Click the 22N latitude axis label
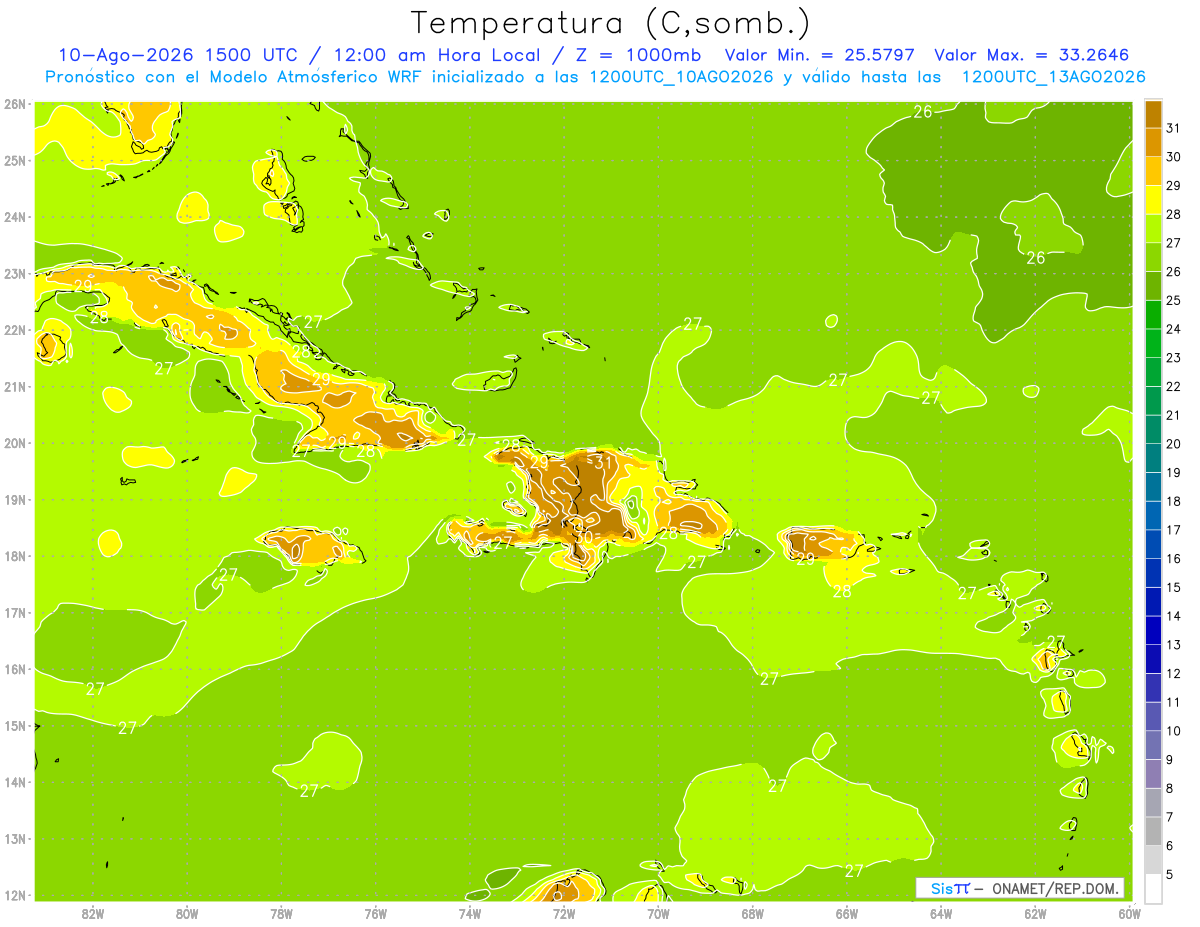 [x=15, y=330]
